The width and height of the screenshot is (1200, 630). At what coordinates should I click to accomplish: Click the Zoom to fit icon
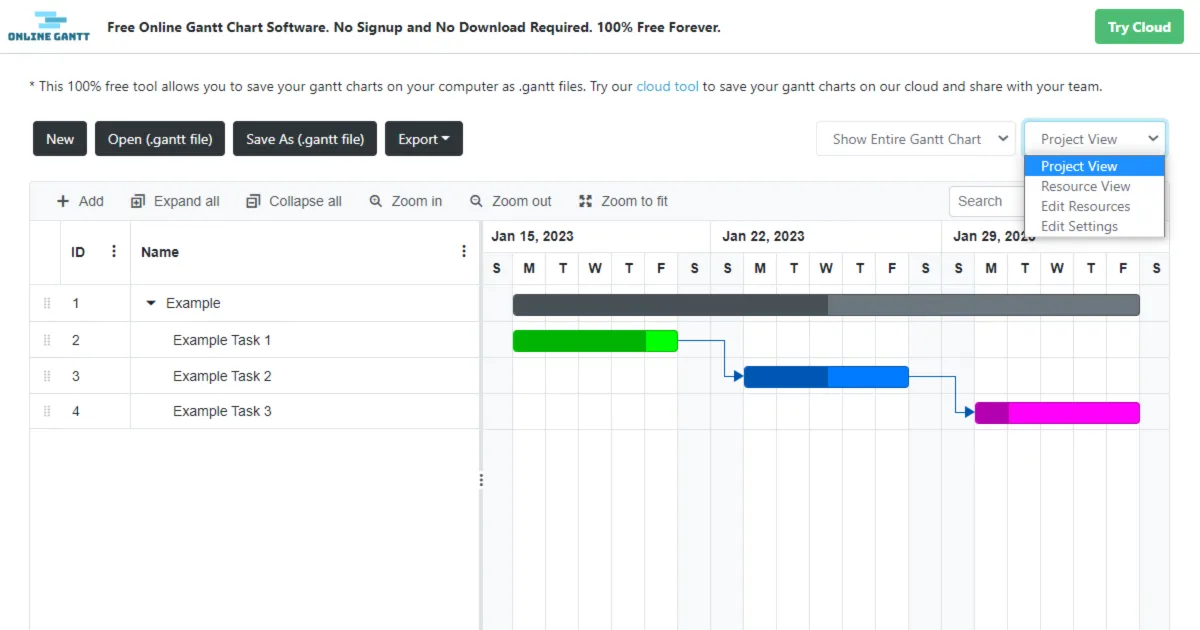(586, 201)
